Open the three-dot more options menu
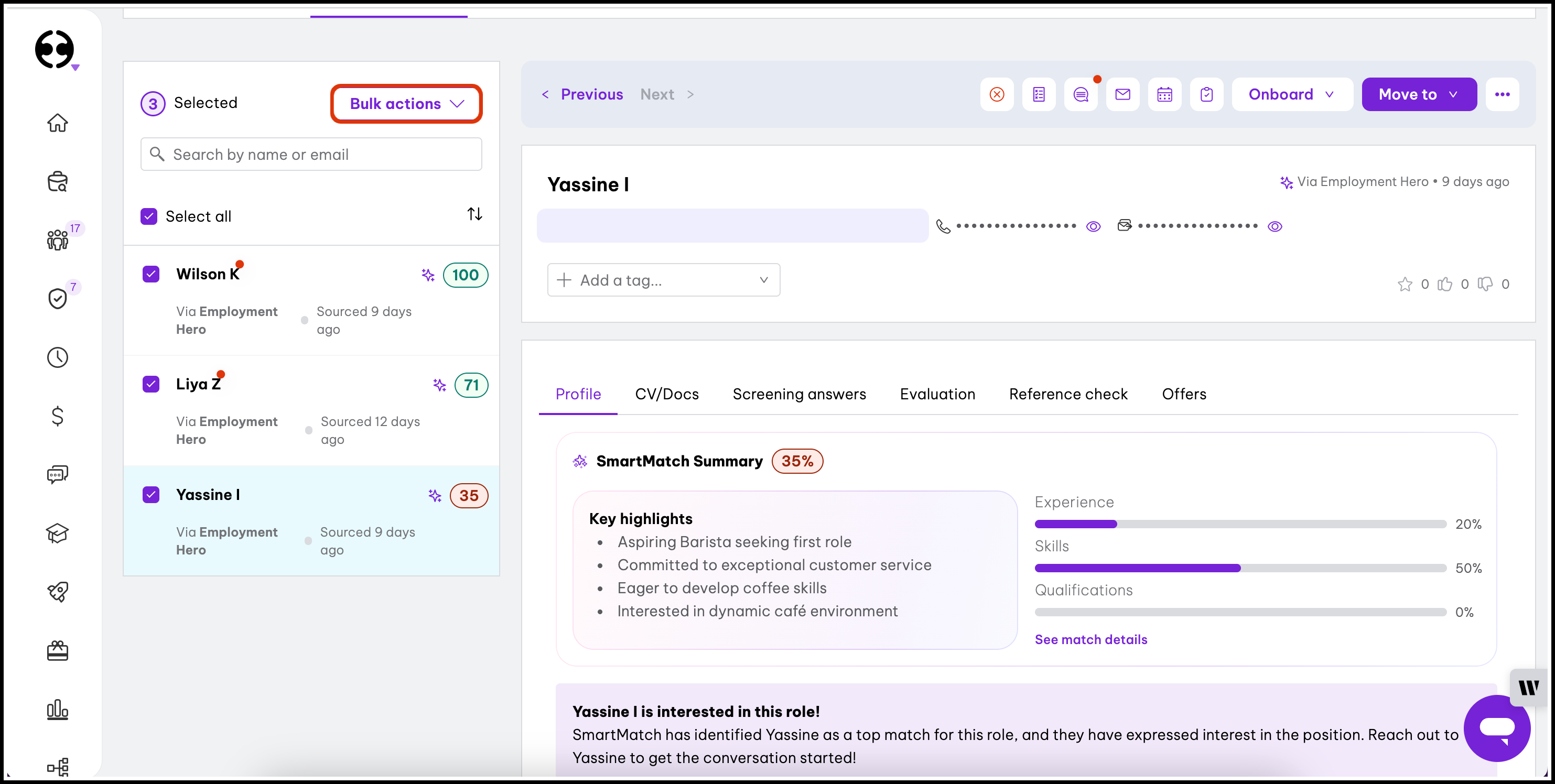The height and width of the screenshot is (784, 1555). [1502, 94]
